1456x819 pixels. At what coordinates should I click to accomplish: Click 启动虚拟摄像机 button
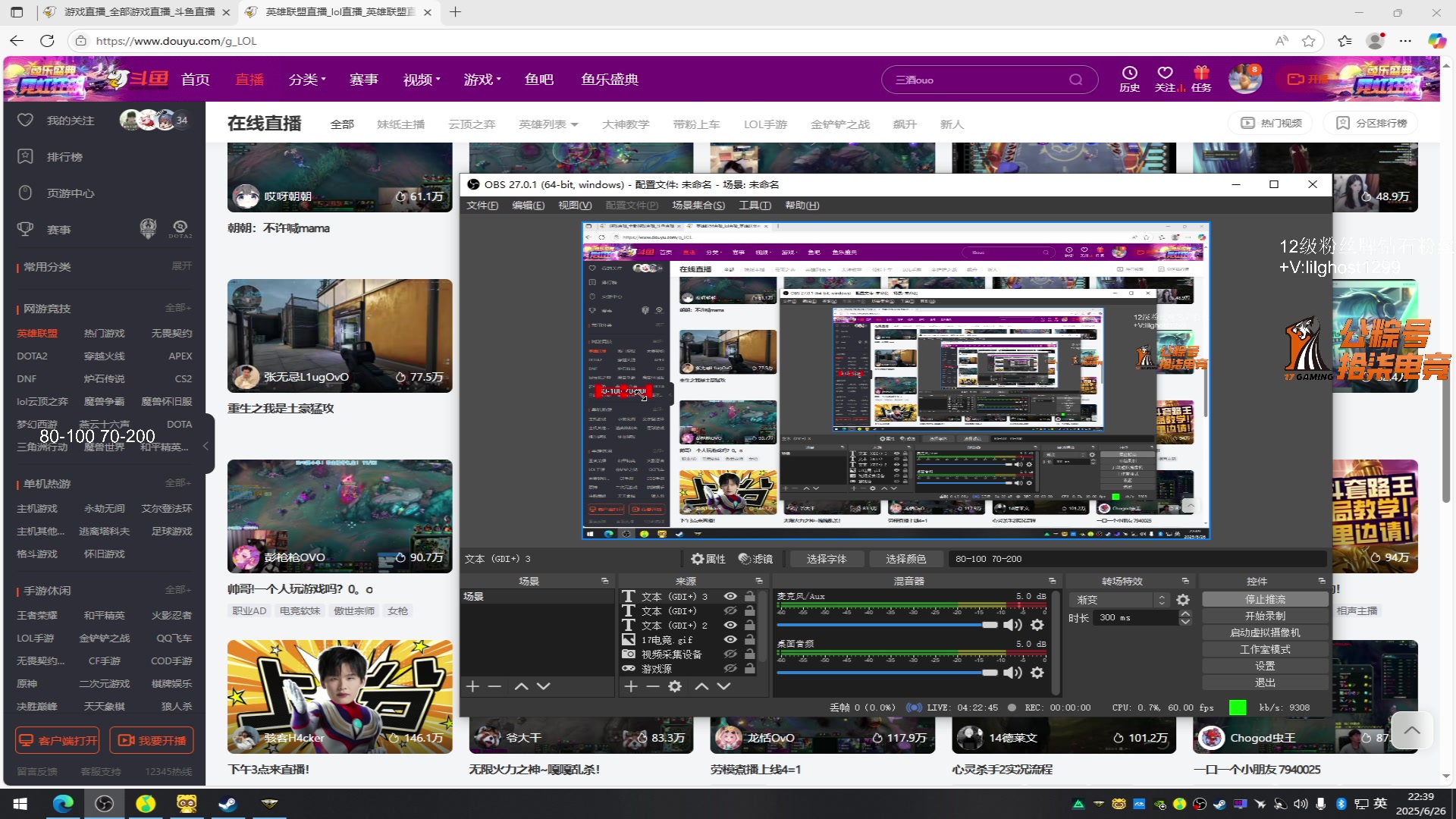click(1265, 633)
